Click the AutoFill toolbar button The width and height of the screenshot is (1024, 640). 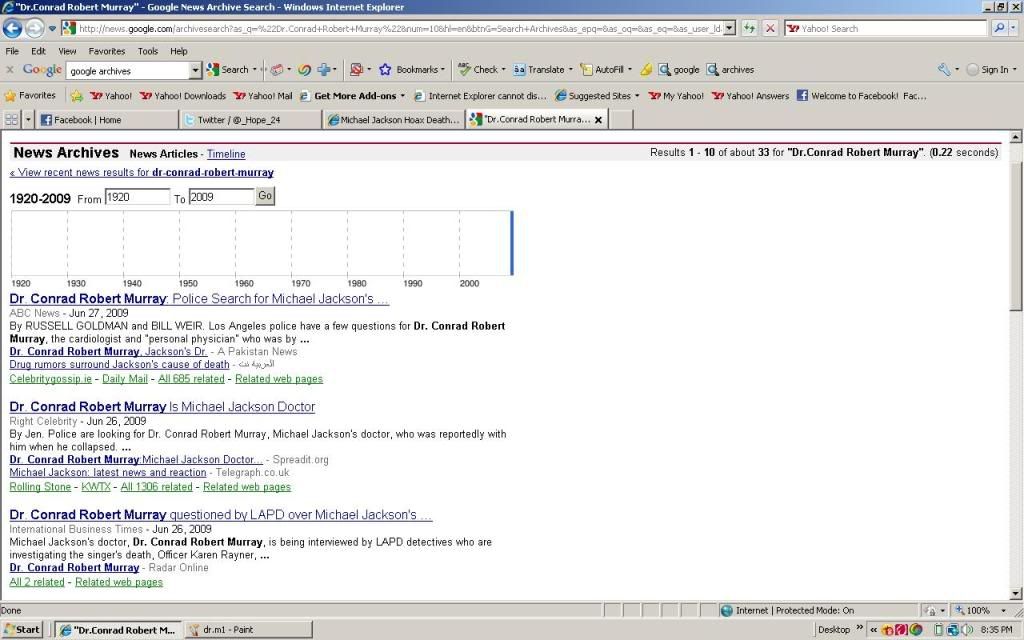[x=602, y=69]
